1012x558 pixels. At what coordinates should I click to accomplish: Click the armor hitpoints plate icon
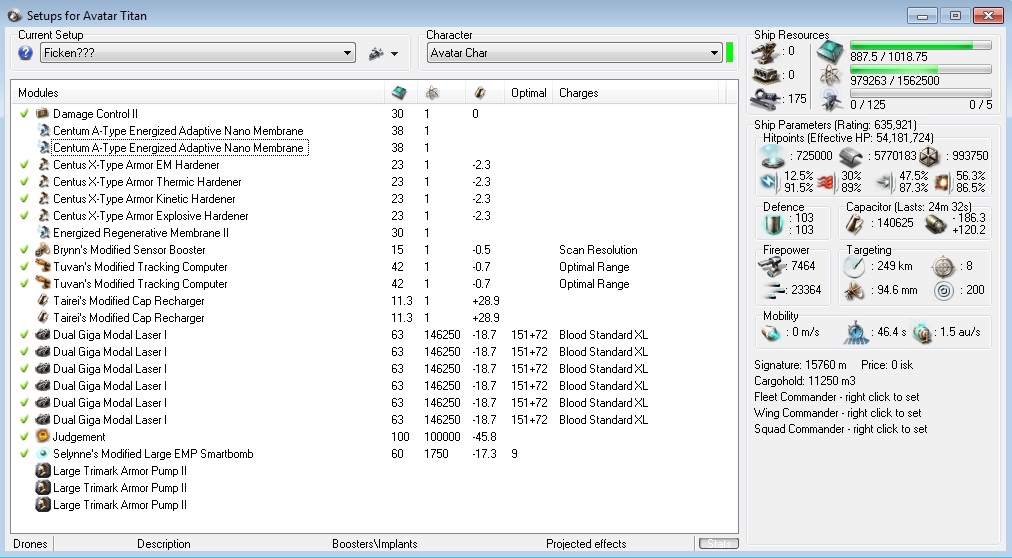coord(851,156)
